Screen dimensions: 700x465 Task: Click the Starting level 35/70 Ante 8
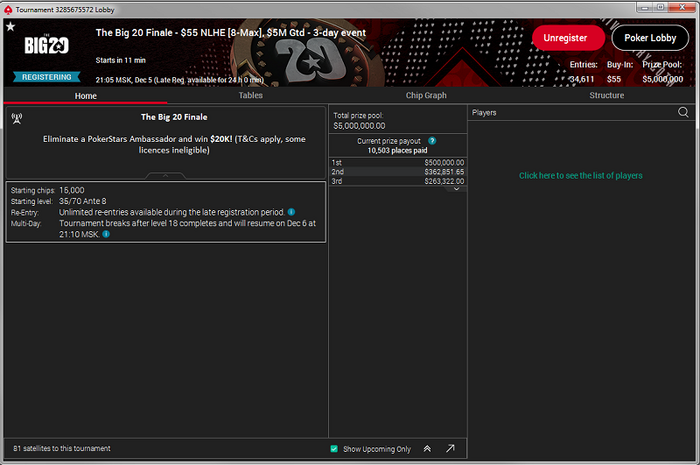point(83,201)
